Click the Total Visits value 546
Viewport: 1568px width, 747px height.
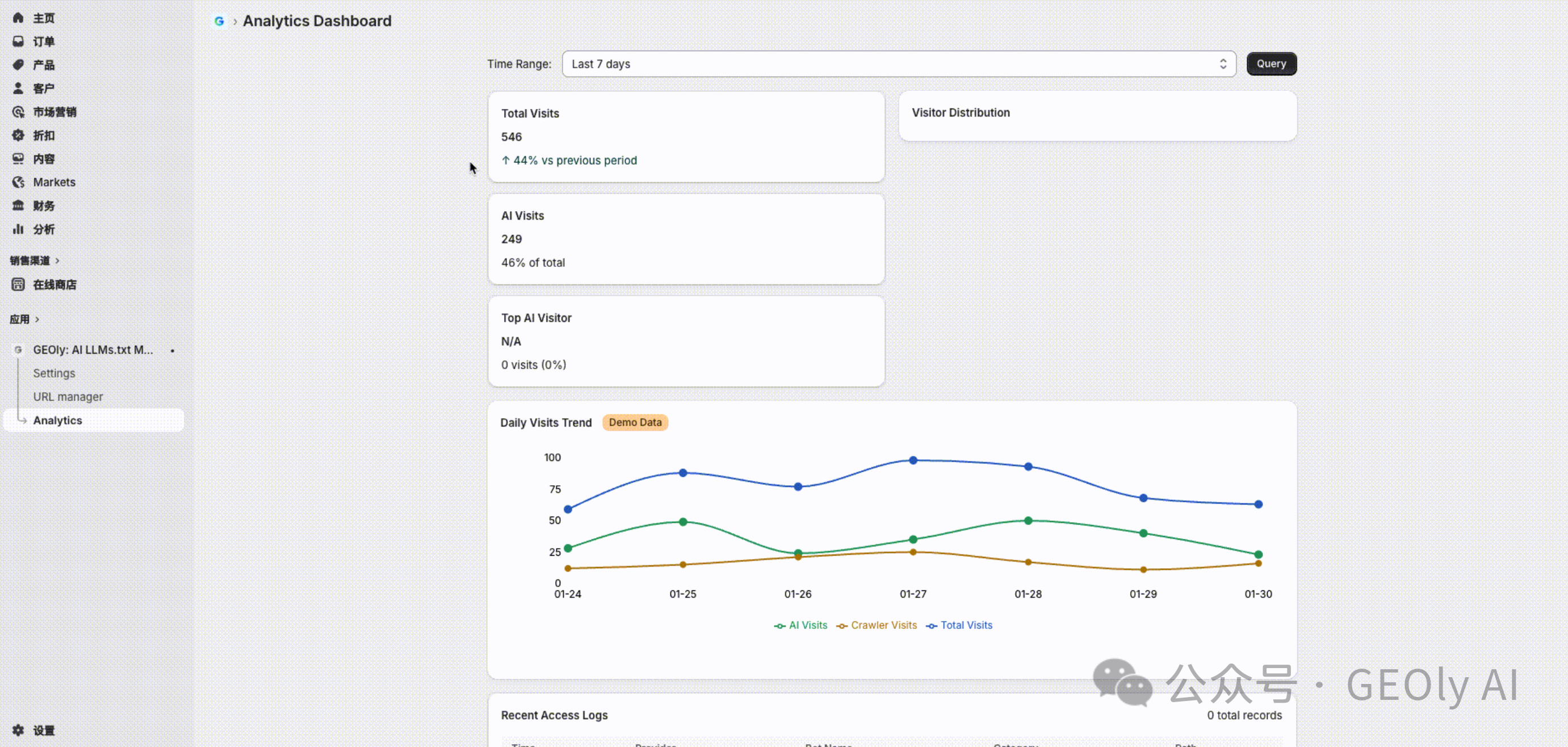pyautogui.click(x=512, y=137)
